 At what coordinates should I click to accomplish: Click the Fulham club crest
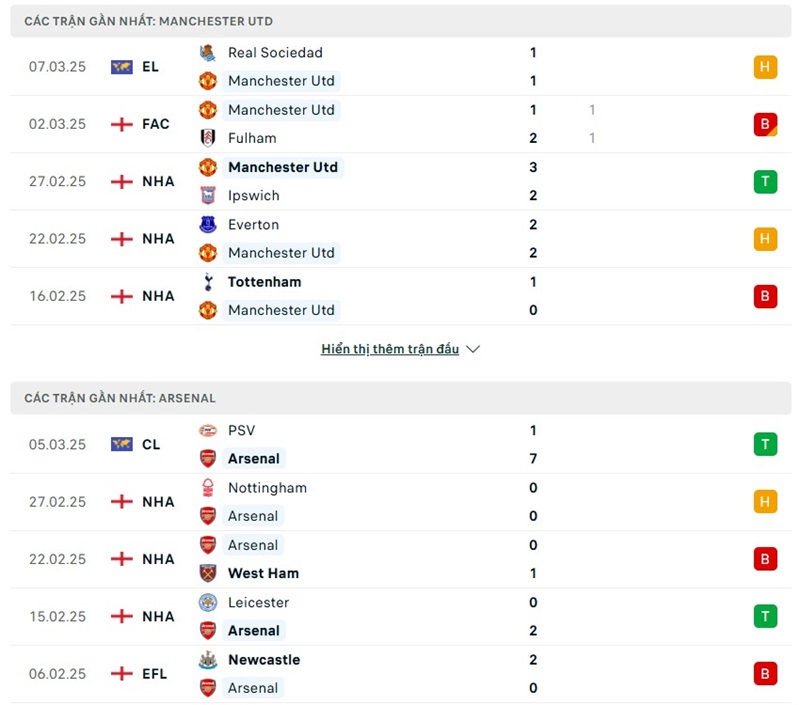click(207, 138)
